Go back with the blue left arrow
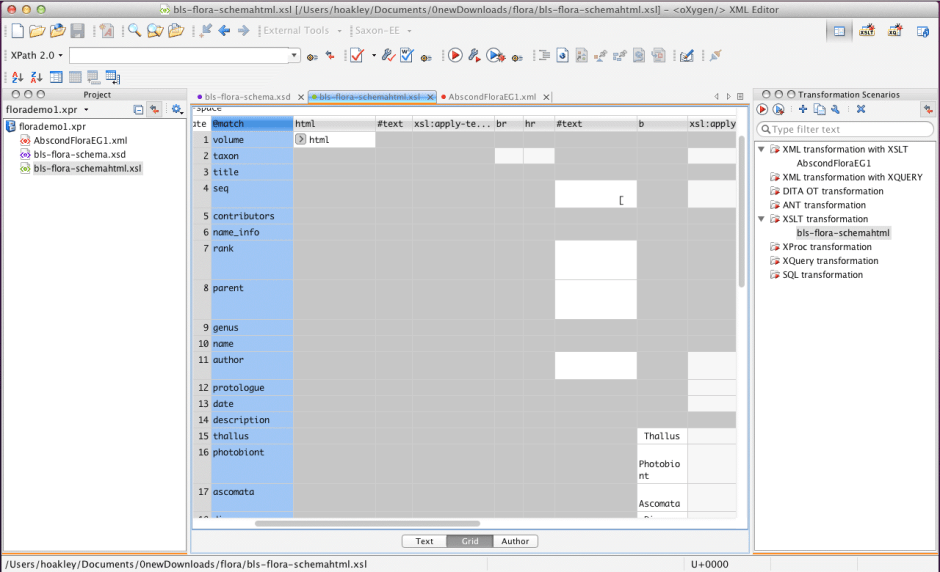Image resolution: width=940 pixels, height=572 pixels. (224, 31)
